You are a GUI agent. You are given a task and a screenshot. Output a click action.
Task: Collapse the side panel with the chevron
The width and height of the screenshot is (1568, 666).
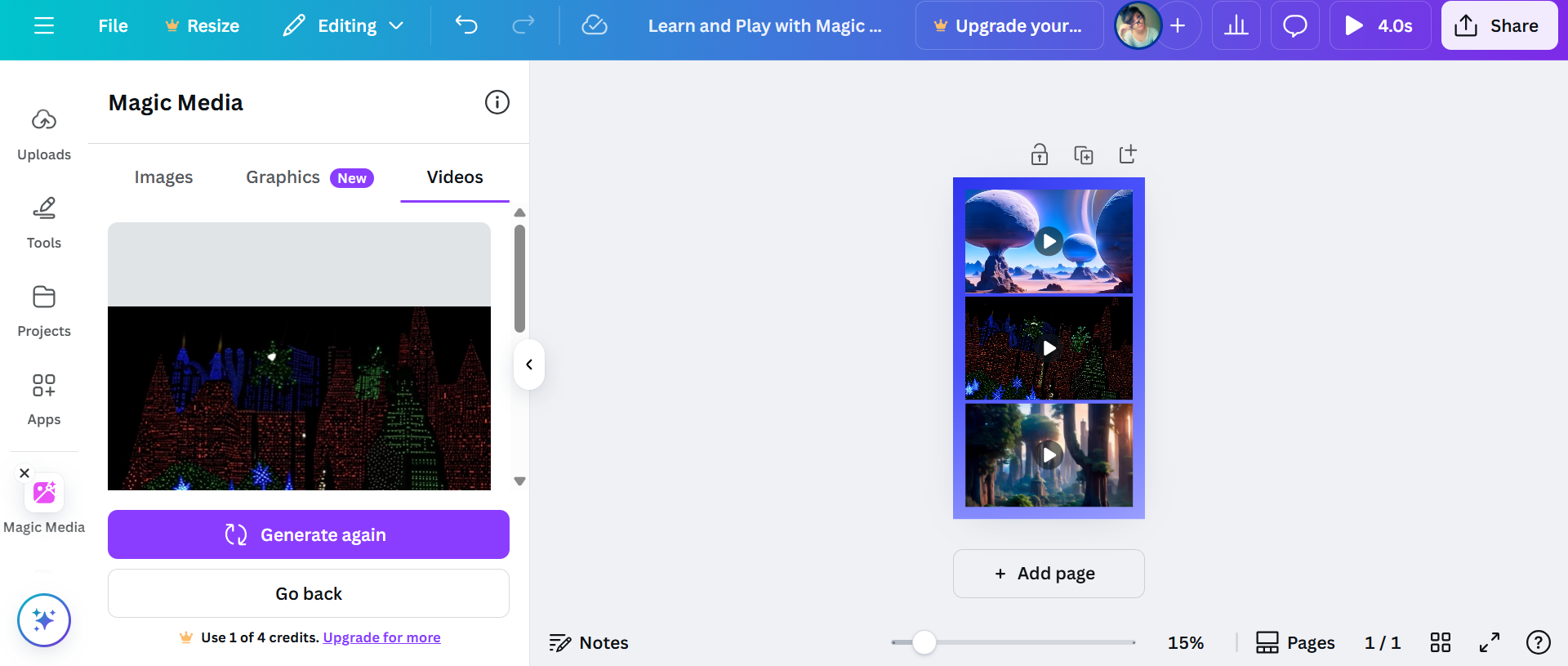tap(529, 364)
